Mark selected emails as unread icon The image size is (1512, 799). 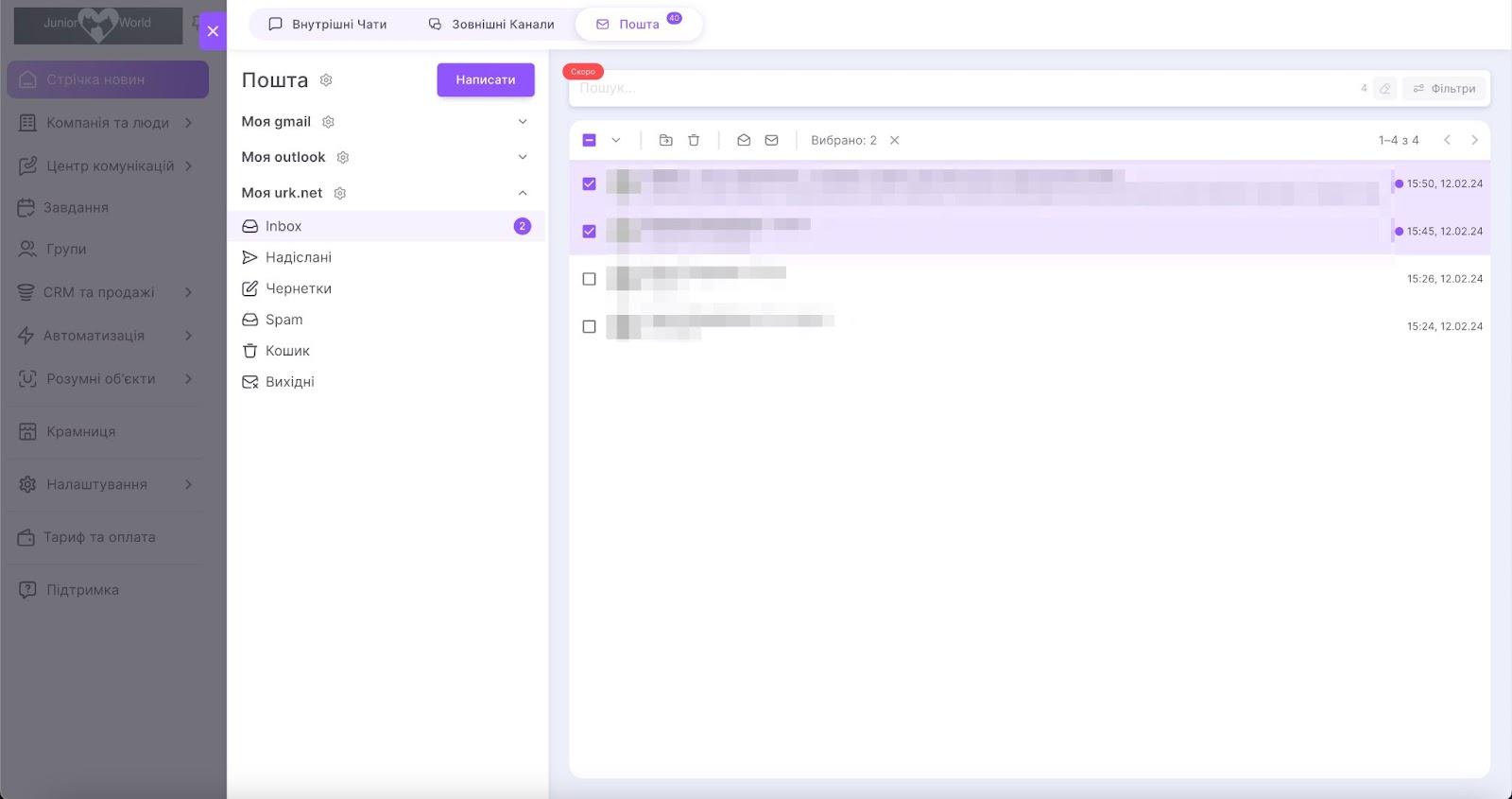click(772, 140)
